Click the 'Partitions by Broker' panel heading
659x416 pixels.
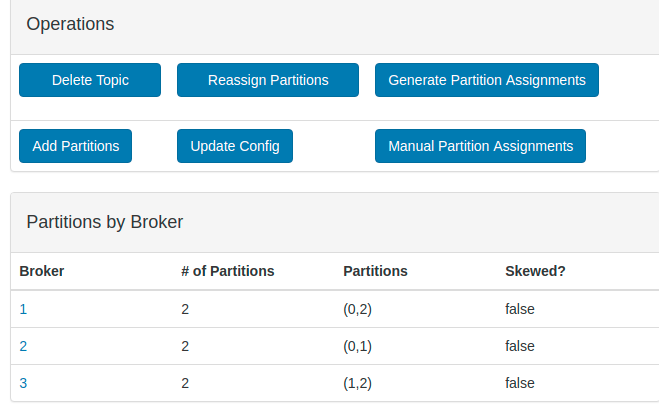coord(105,222)
